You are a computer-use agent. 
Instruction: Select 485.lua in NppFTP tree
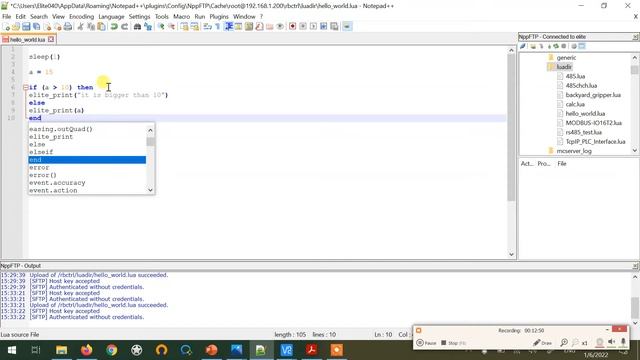point(575,76)
